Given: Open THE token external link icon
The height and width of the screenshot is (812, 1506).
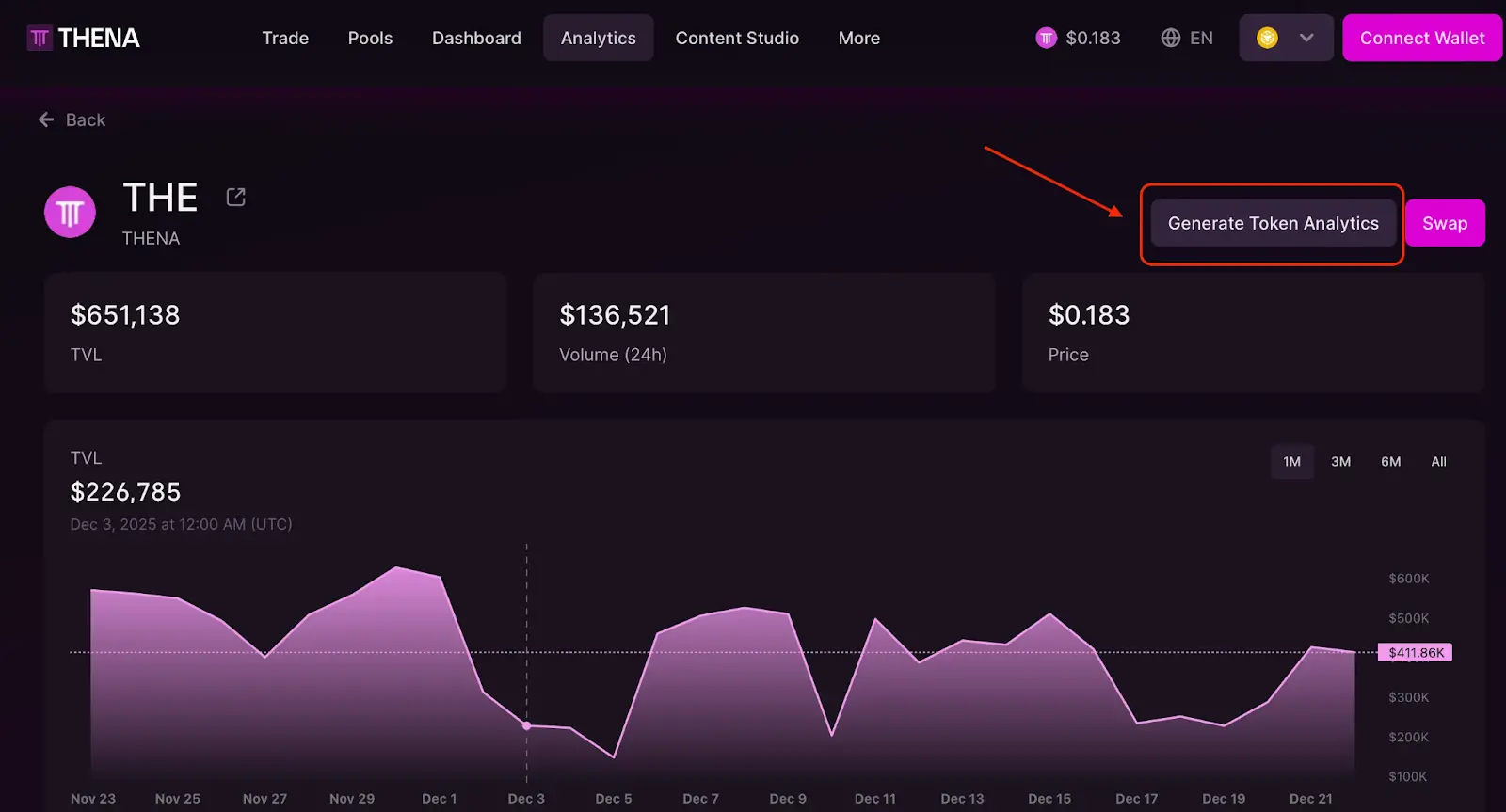Looking at the screenshot, I should click(x=235, y=197).
